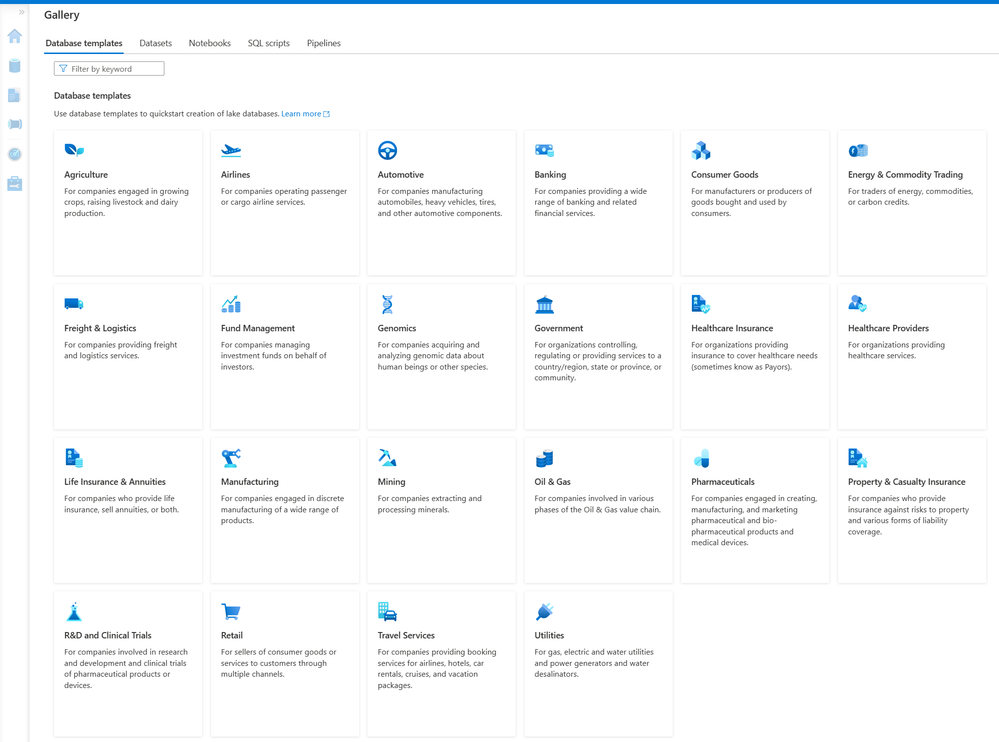Image resolution: width=999 pixels, height=742 pixels.
Task: Pick the Consumer Goods template title
Action: click(724, 175)
